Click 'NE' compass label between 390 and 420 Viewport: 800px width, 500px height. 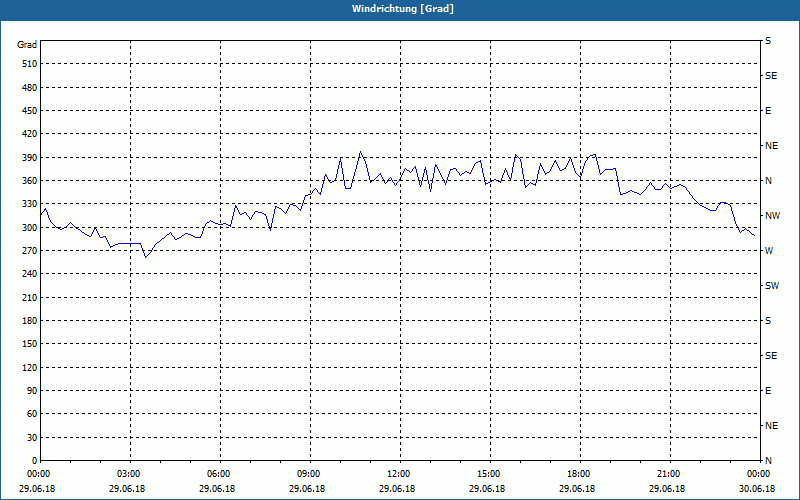pyautogui.click(x=772, y=146)
